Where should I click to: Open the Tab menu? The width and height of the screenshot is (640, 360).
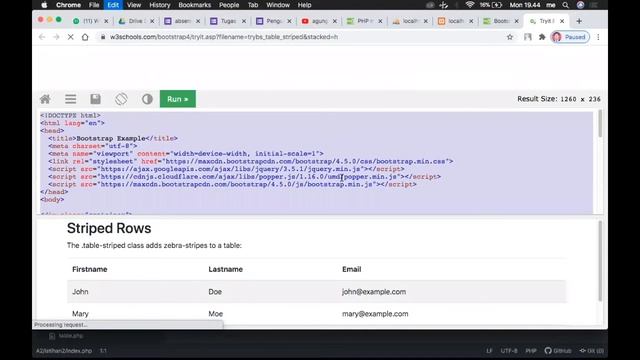tap(253, 5)
